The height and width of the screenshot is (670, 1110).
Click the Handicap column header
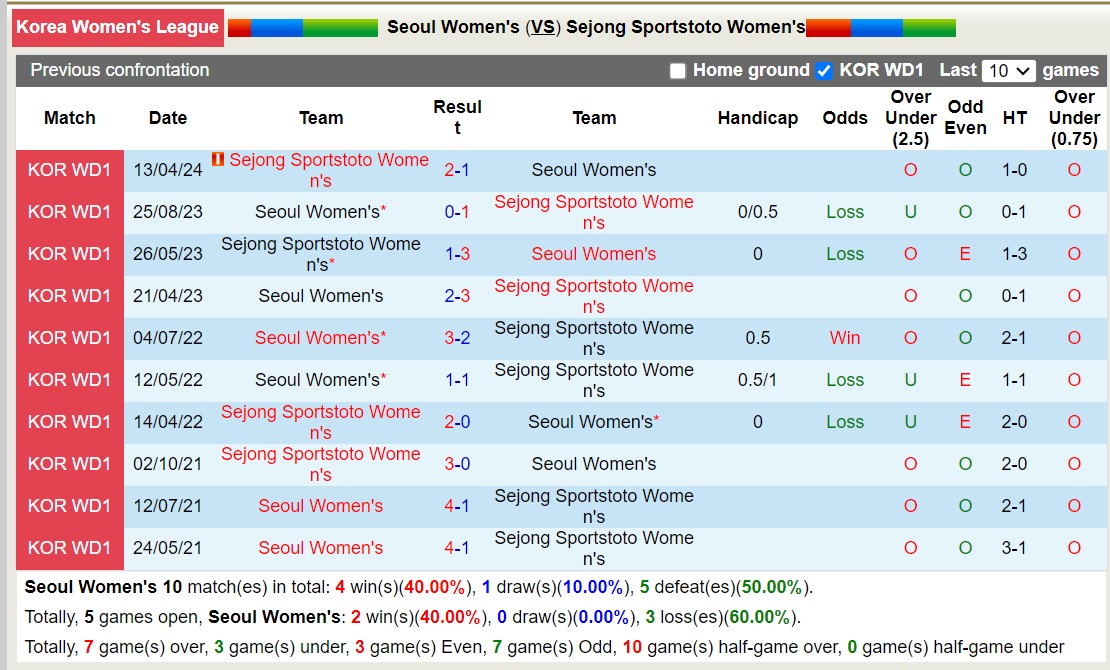pos(758,118)
